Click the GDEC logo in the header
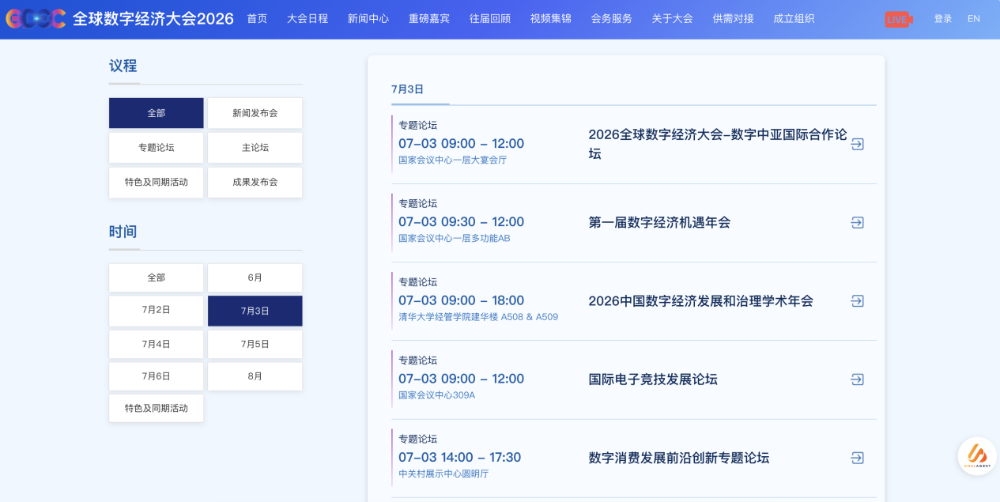This screenshot has height=502, width=1000. point(36,19)
